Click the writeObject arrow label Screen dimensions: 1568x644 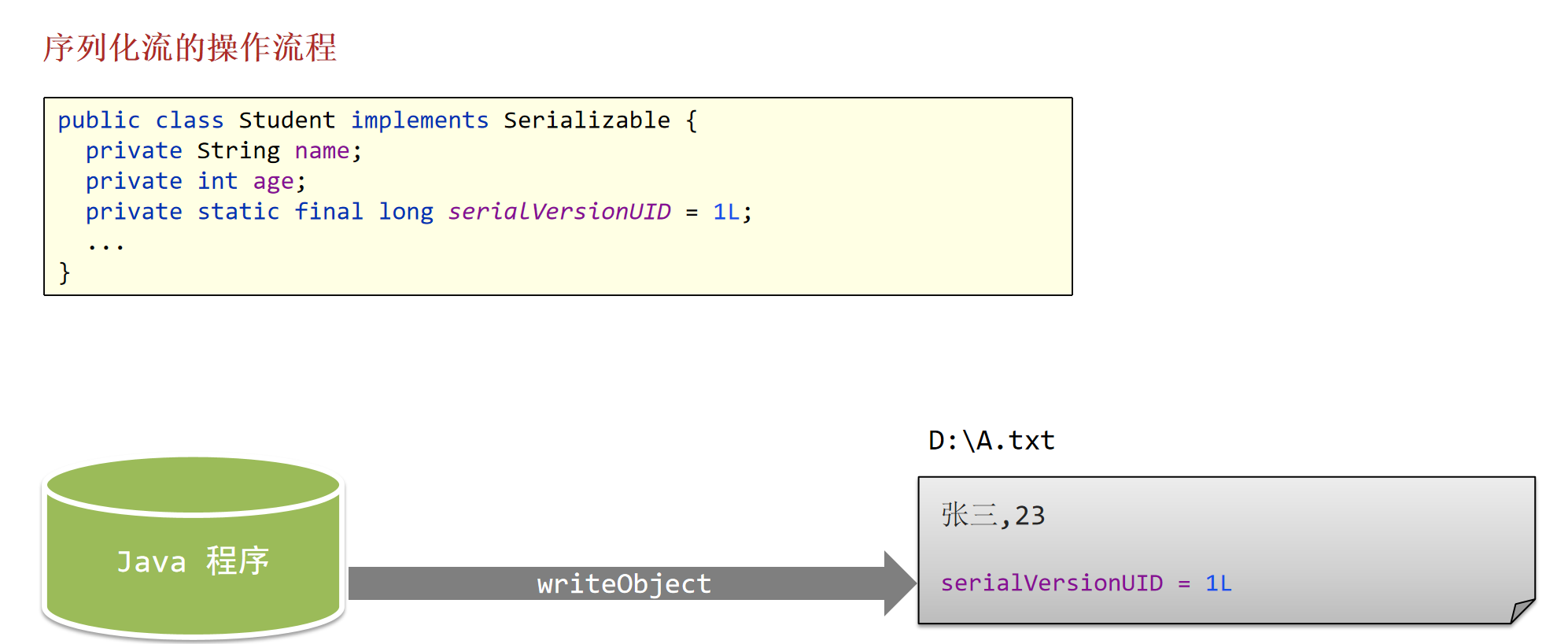[624, 583]
